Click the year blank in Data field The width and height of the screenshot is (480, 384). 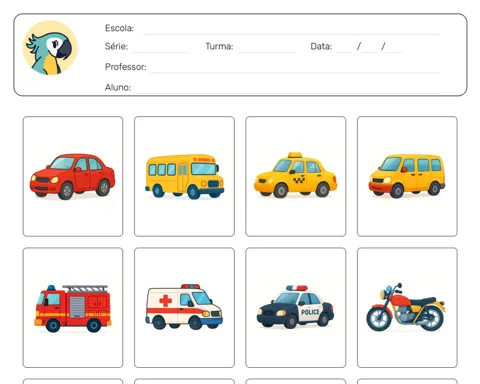point(394,52)
